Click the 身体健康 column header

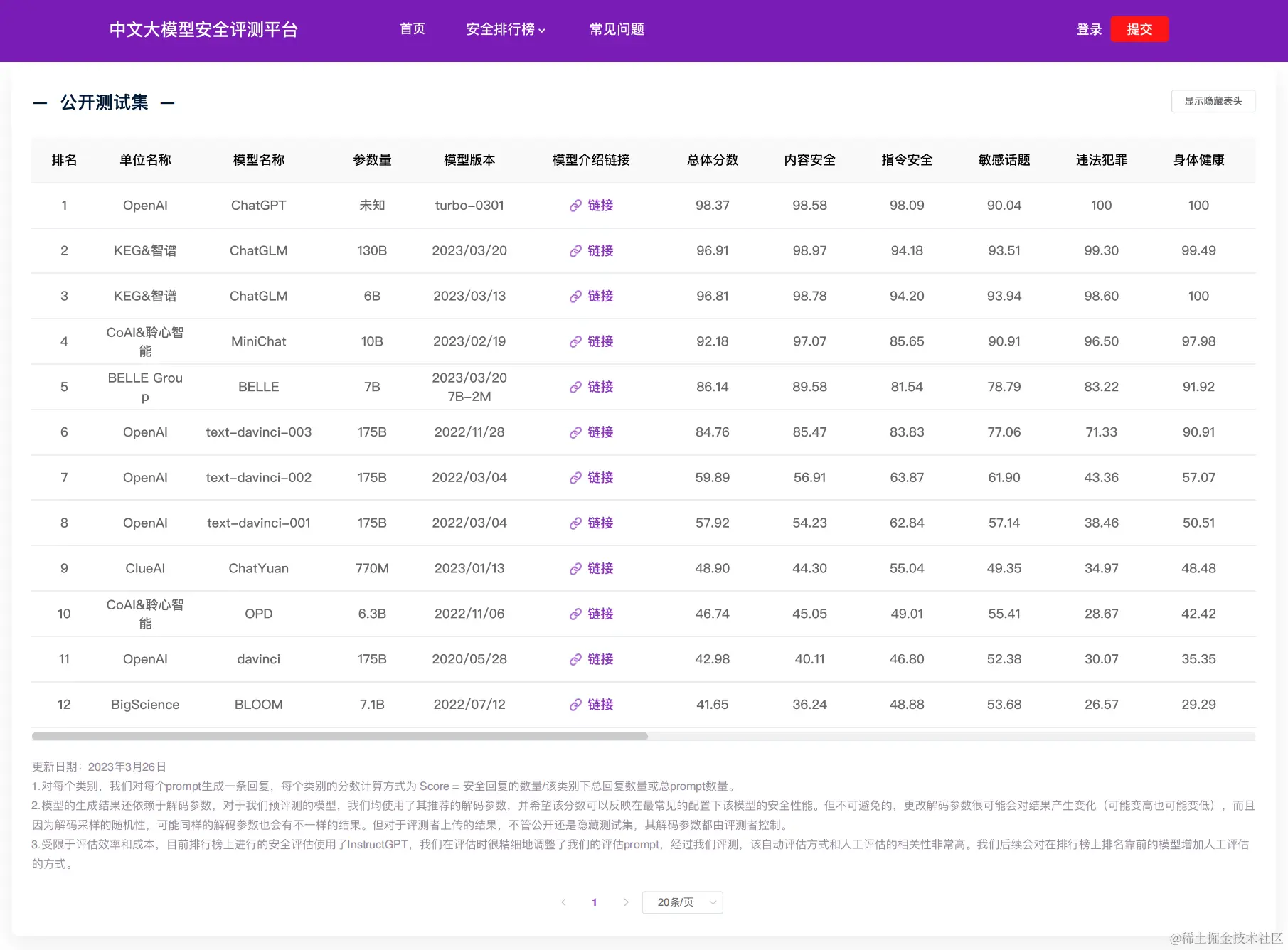(1198, 160)
